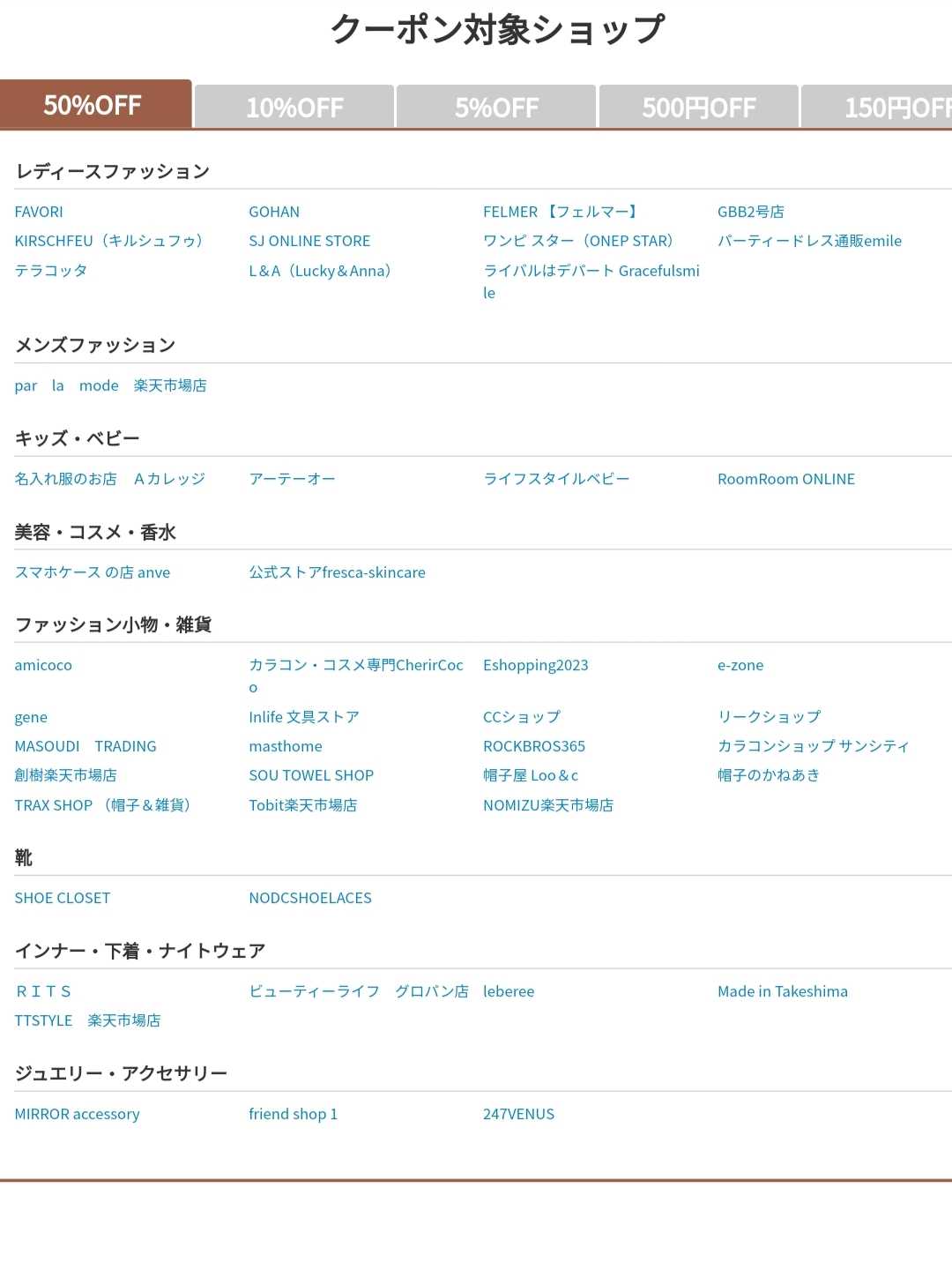Image resolution: width=952 pixels, height=1270 pixels.
Task: Click the 247VENUS shop link
Action: [518, 1114]
